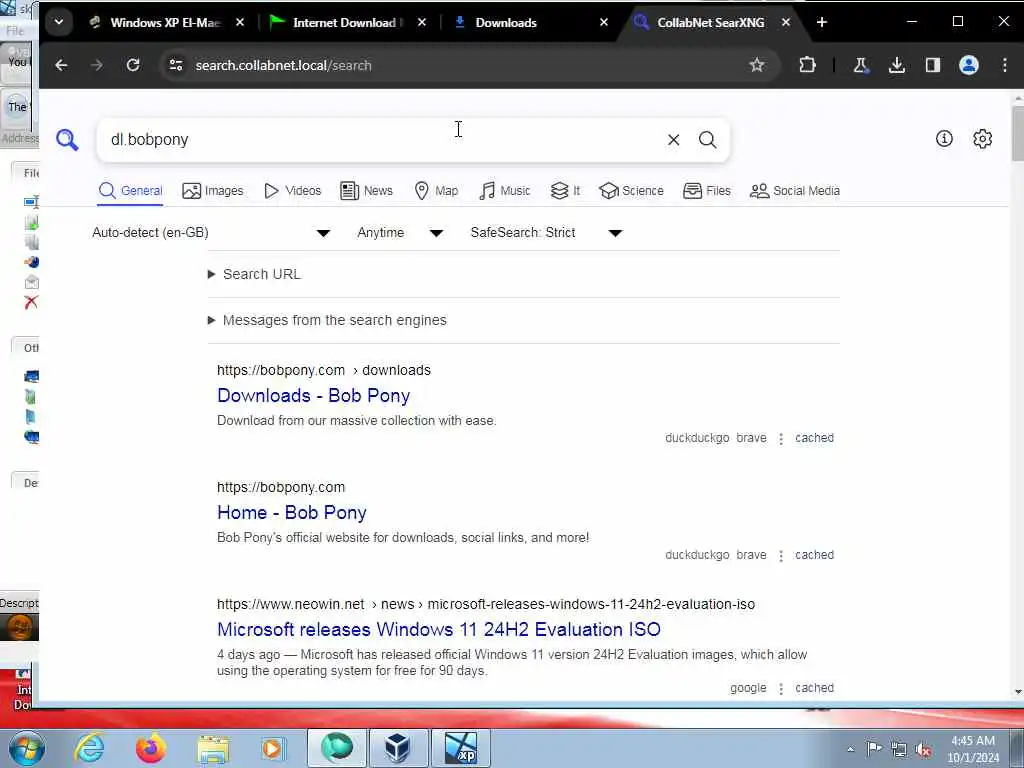Open Downloads - Bob Pony result
The width and height of the screenshot is (1024, 768).
click(x=313, y=396)
